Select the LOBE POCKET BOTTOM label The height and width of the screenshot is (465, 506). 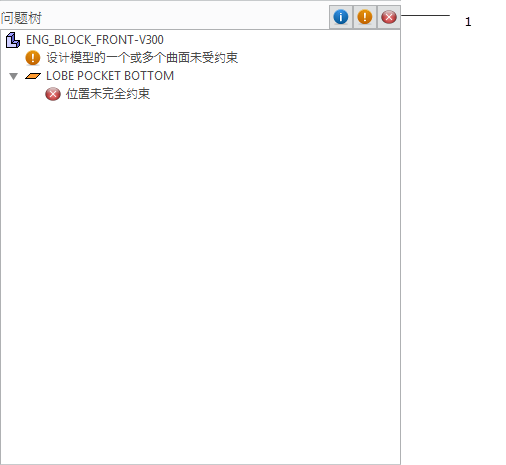(110, 76)
